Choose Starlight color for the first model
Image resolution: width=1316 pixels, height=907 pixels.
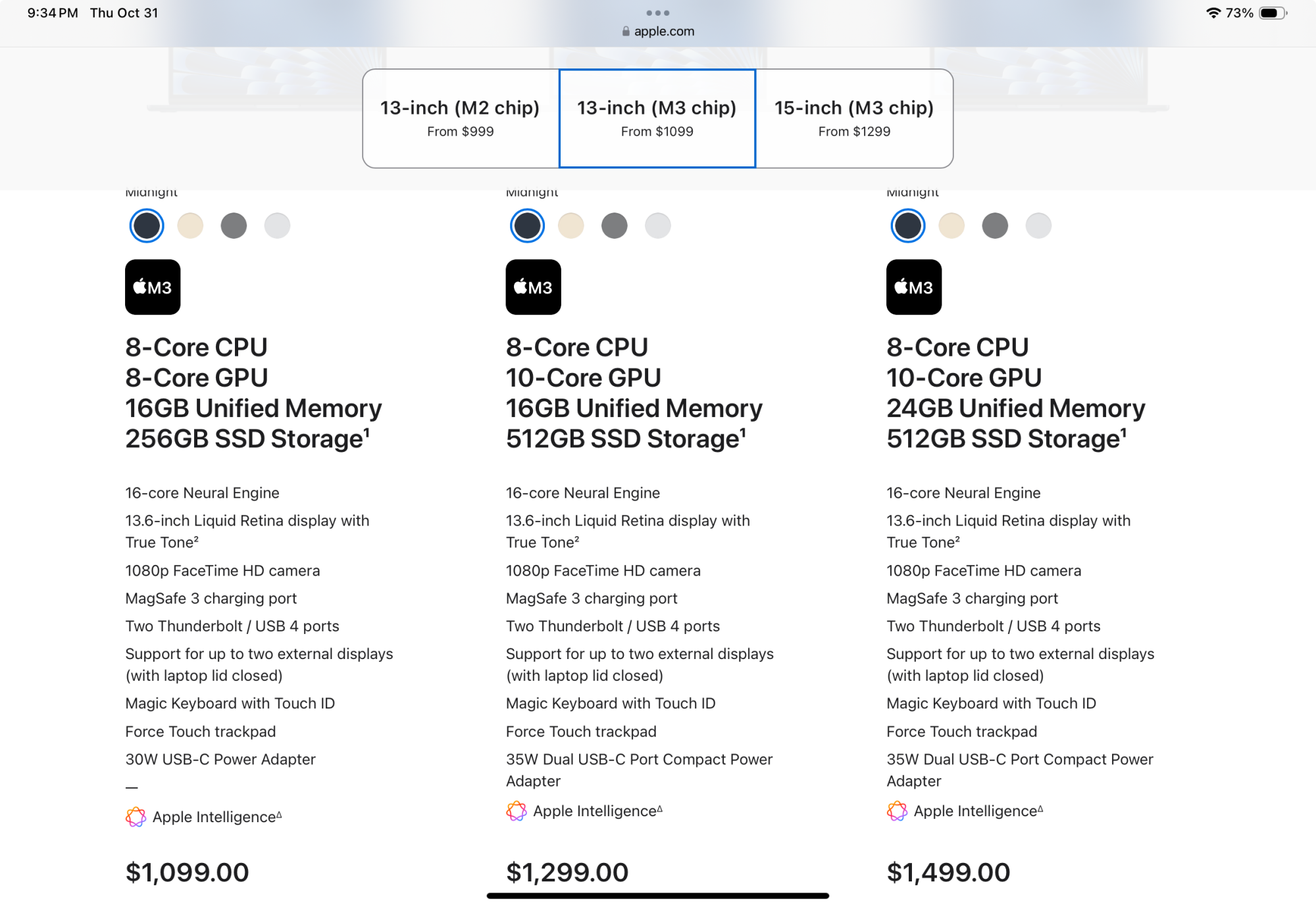coord(190,226)
